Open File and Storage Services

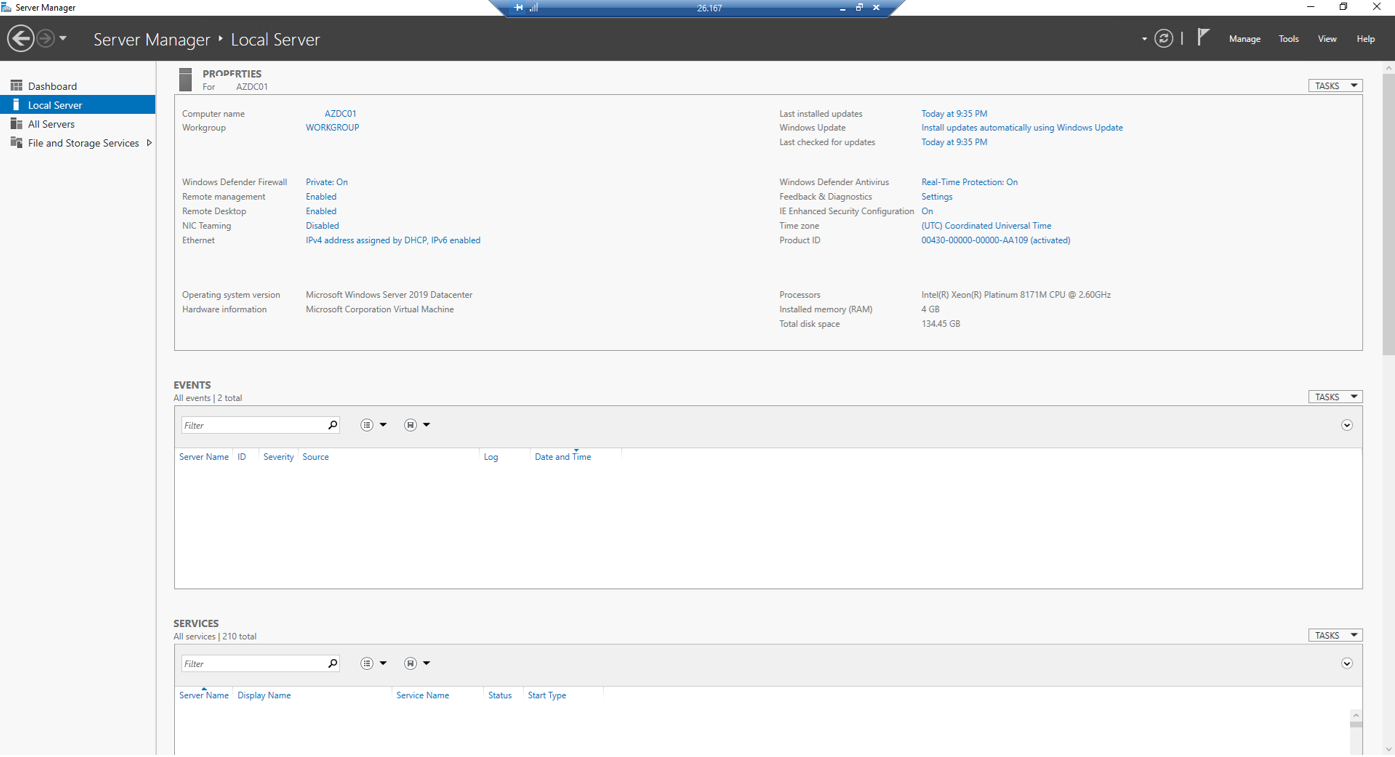pyautogui.click(x=78, y=143)
